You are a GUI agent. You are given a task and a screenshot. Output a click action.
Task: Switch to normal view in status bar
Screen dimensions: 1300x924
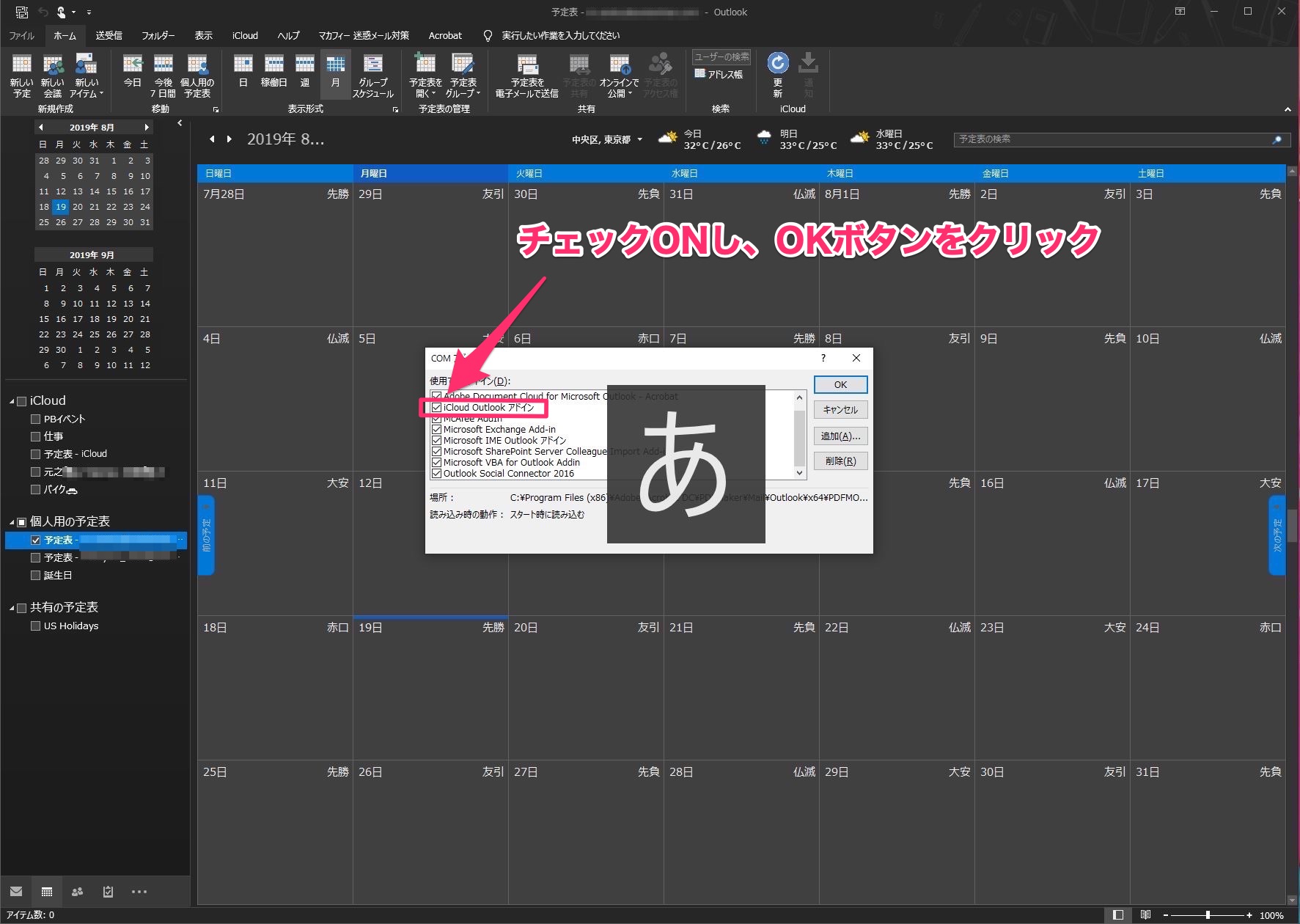[x=1118, y=915]
